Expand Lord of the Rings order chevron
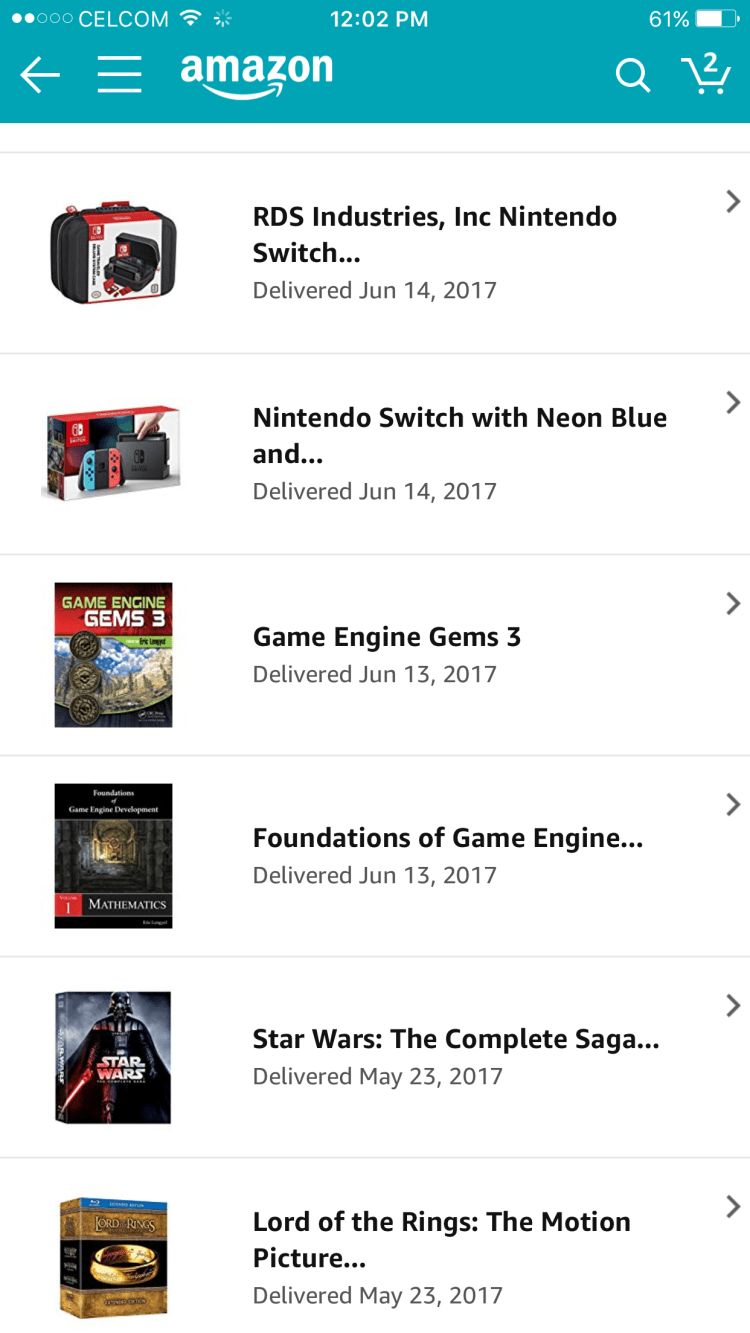750x1333 pixels. click(733, 1207)
